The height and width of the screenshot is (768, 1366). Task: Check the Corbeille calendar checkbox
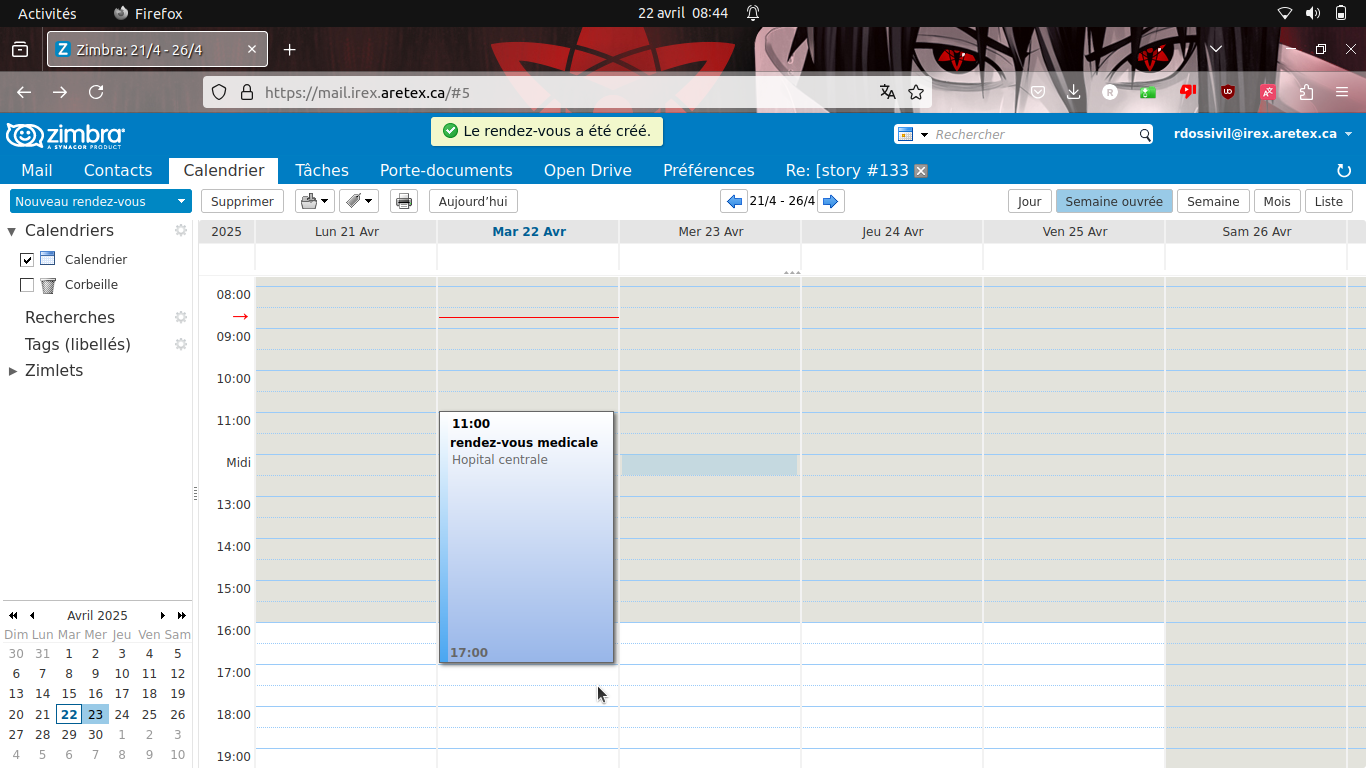[x=27, y=285]
